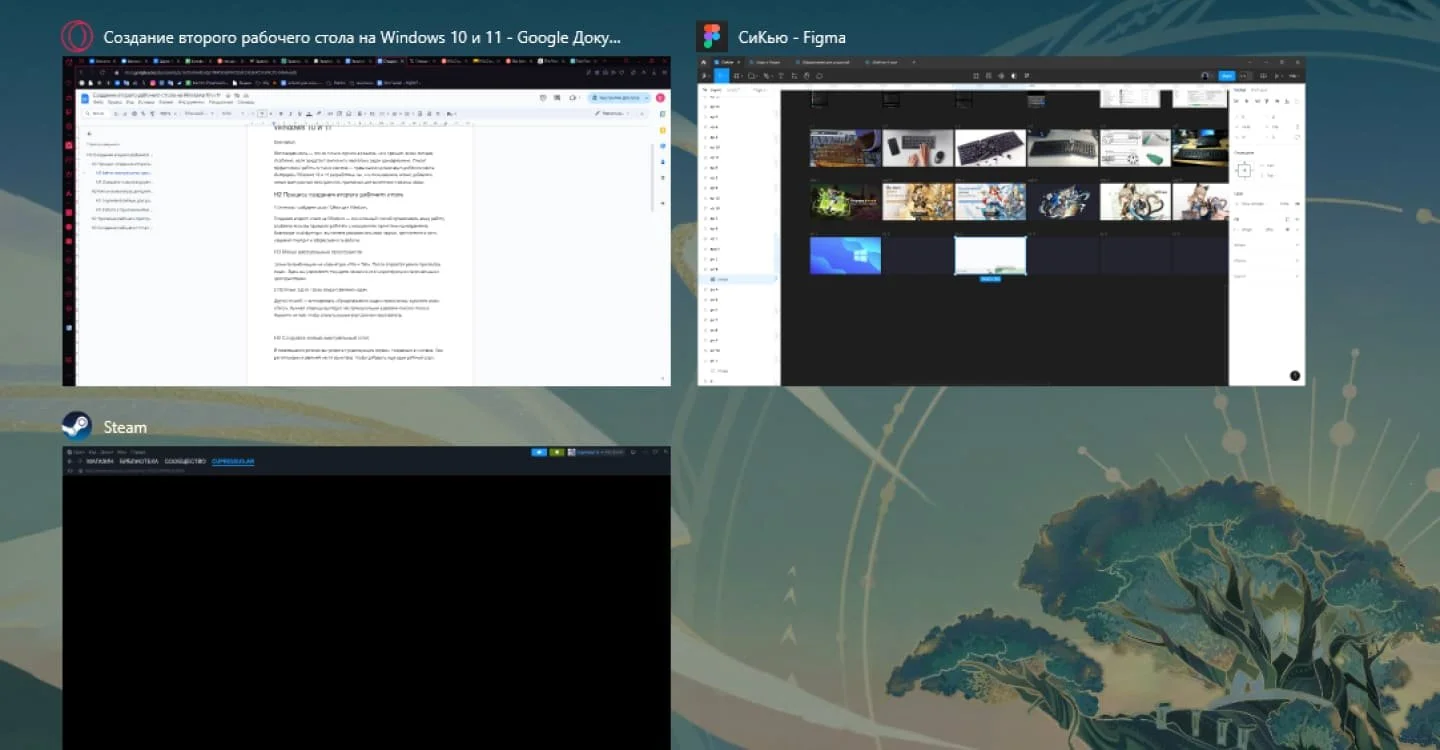Image resolution: width=1440 pixels, height=750 pixels.
Task: Switch to the СиКью Figma window thumbnail
Action: coord(1001,221)
